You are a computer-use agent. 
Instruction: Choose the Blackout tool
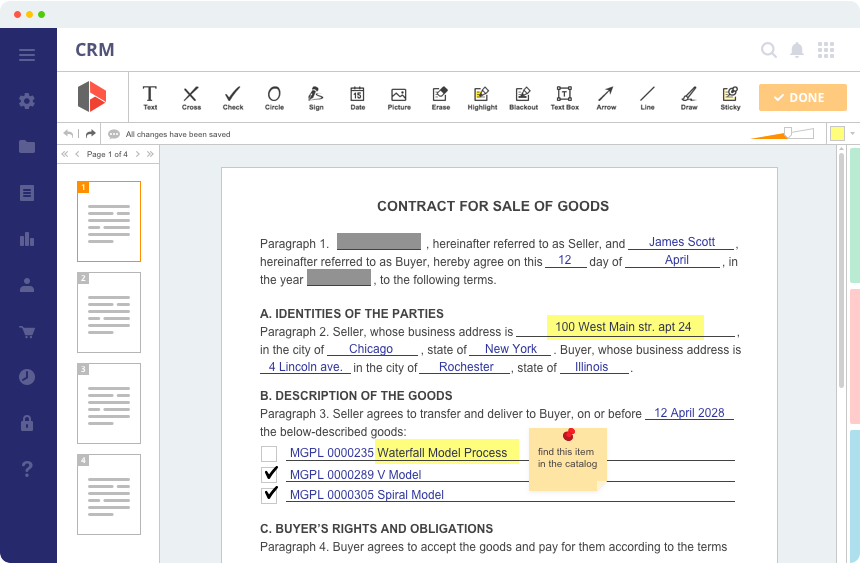(523, 97)
